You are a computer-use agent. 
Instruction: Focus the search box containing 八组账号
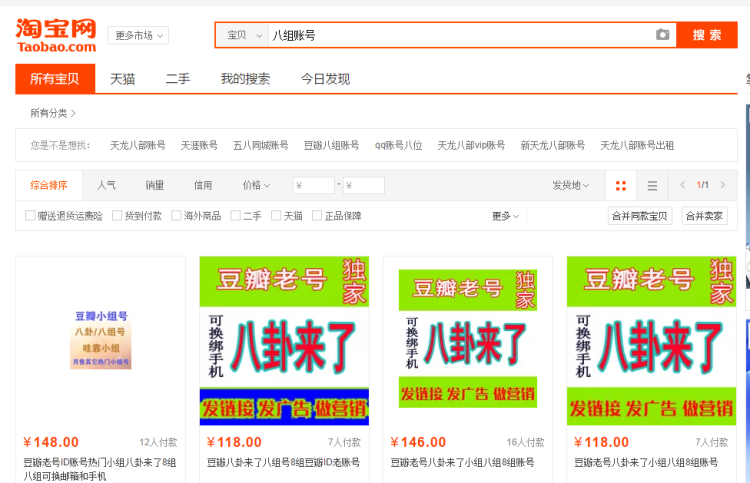tap(460, 35)
